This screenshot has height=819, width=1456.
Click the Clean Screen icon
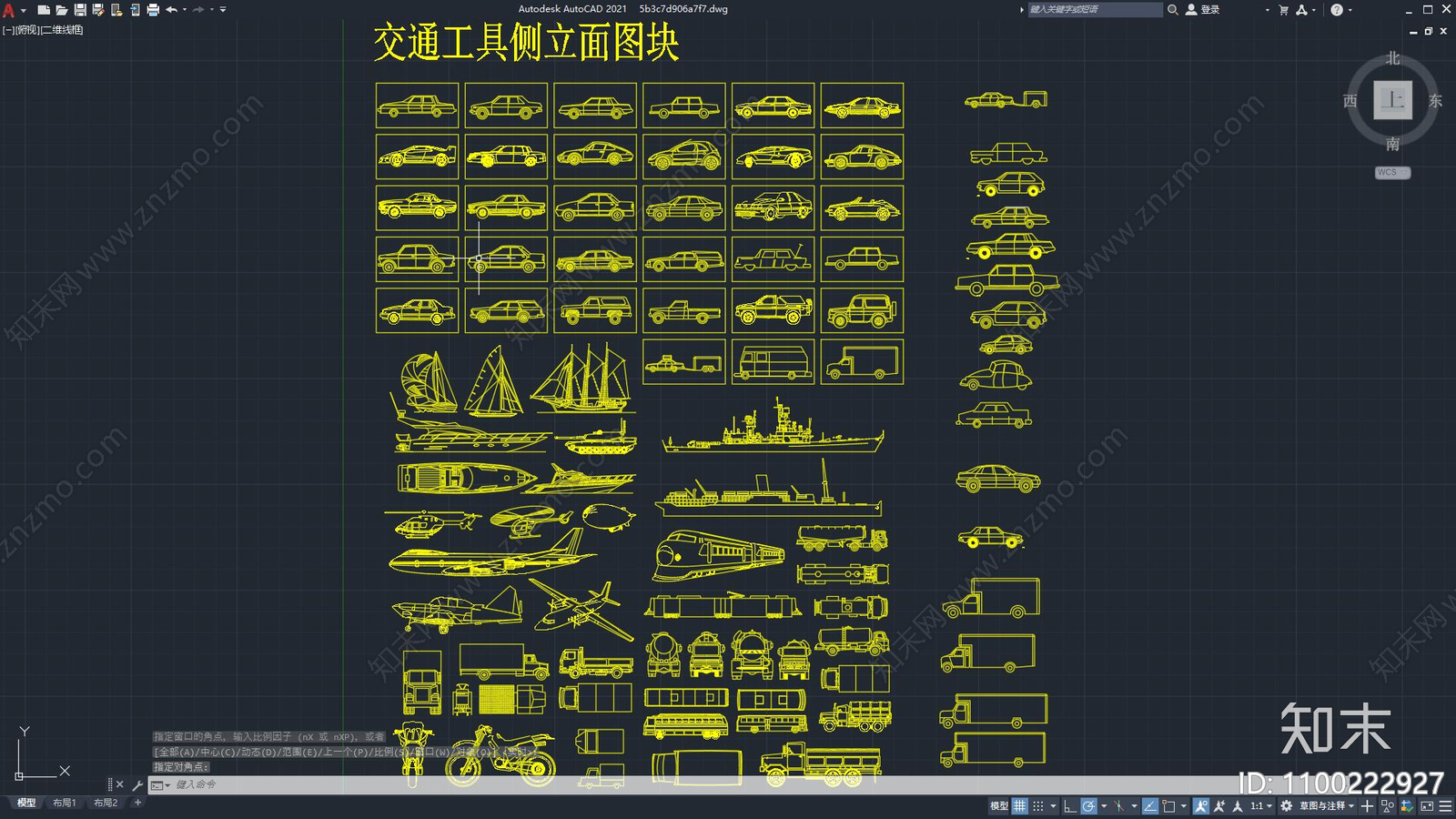pos(1427,806)
